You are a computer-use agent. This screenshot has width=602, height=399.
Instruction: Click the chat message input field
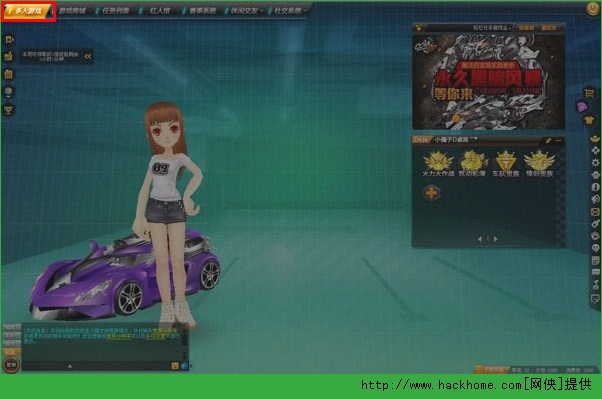tap(96, 366)
